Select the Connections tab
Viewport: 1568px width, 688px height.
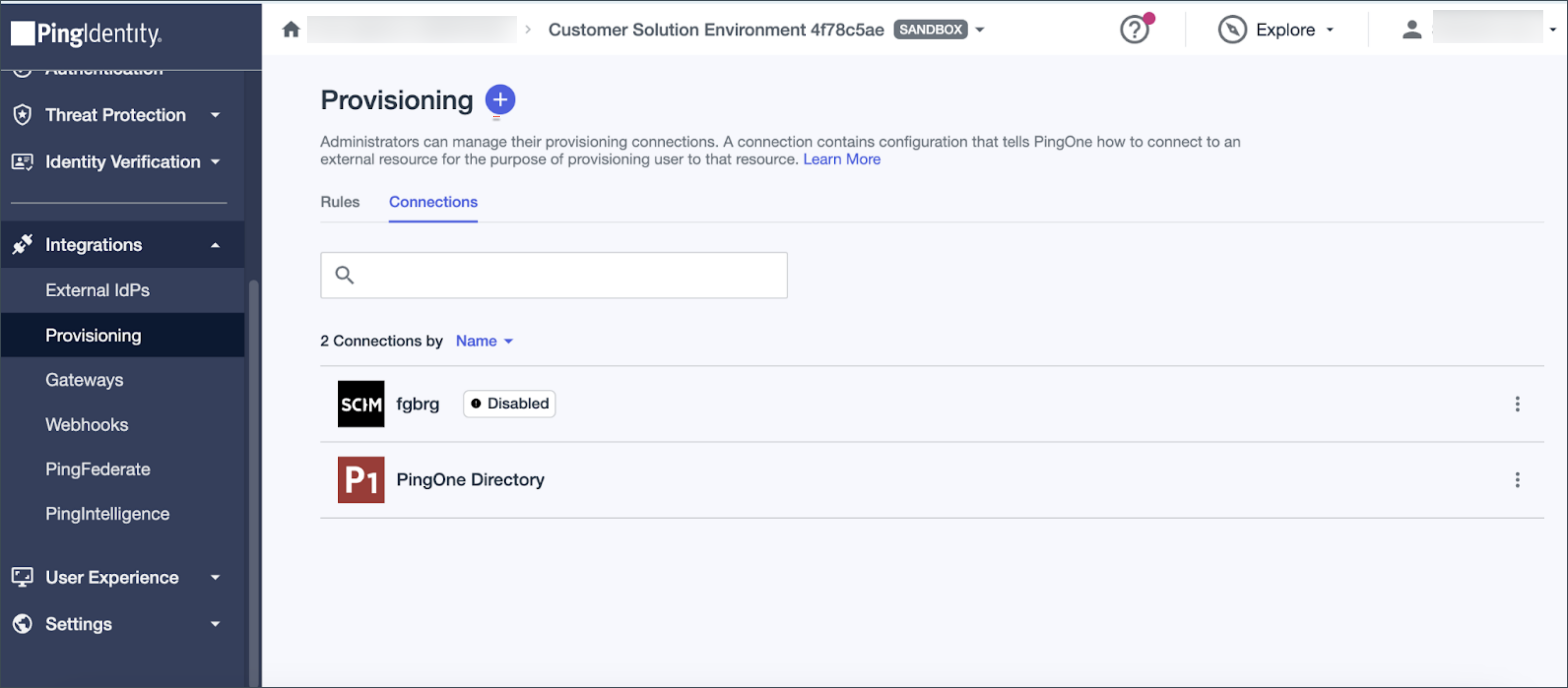(x=433, y=201)
